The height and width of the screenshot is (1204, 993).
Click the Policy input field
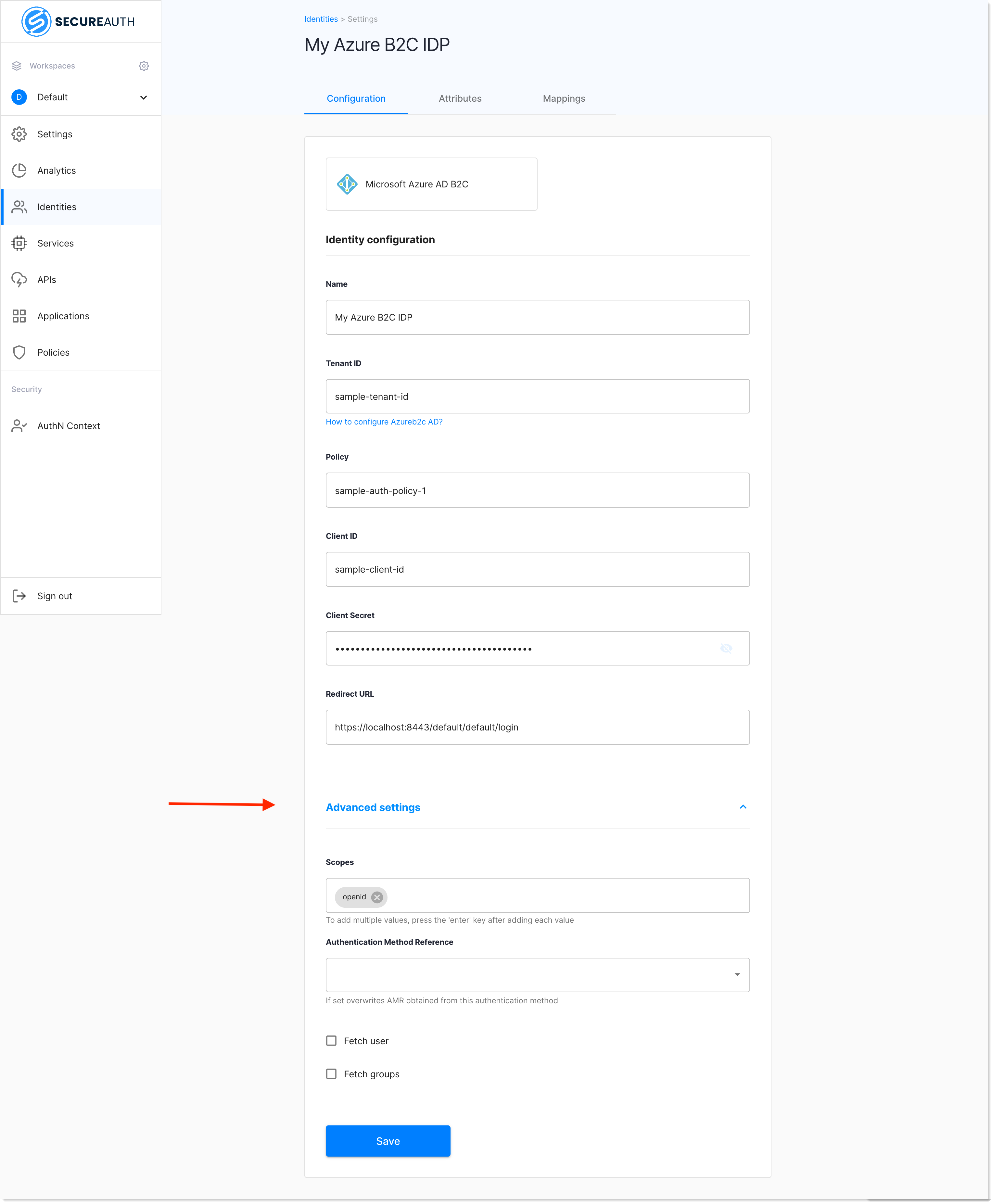click(x=538, y=491)
